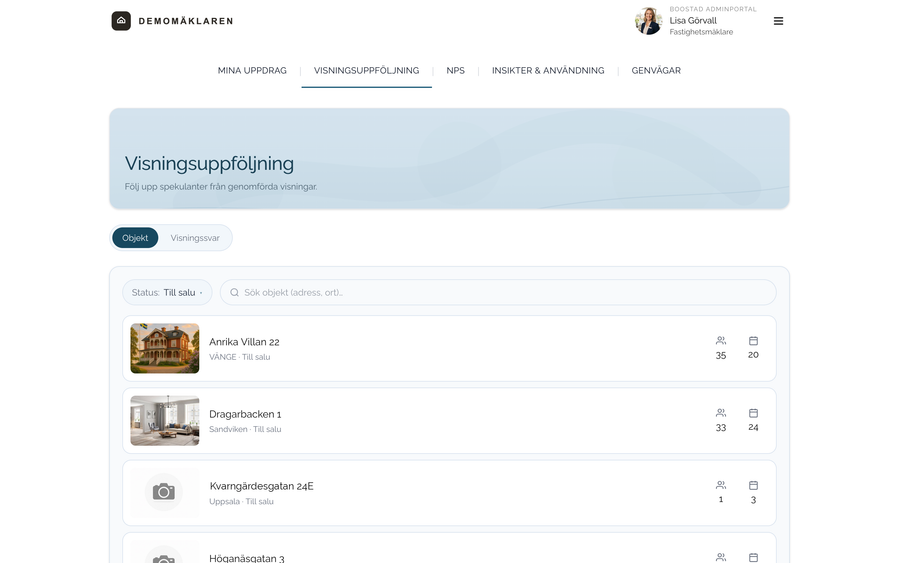Viewport: 900px width, 563px height.
Task: Open the Insikter & användning tab
Action: coord(548,71)
